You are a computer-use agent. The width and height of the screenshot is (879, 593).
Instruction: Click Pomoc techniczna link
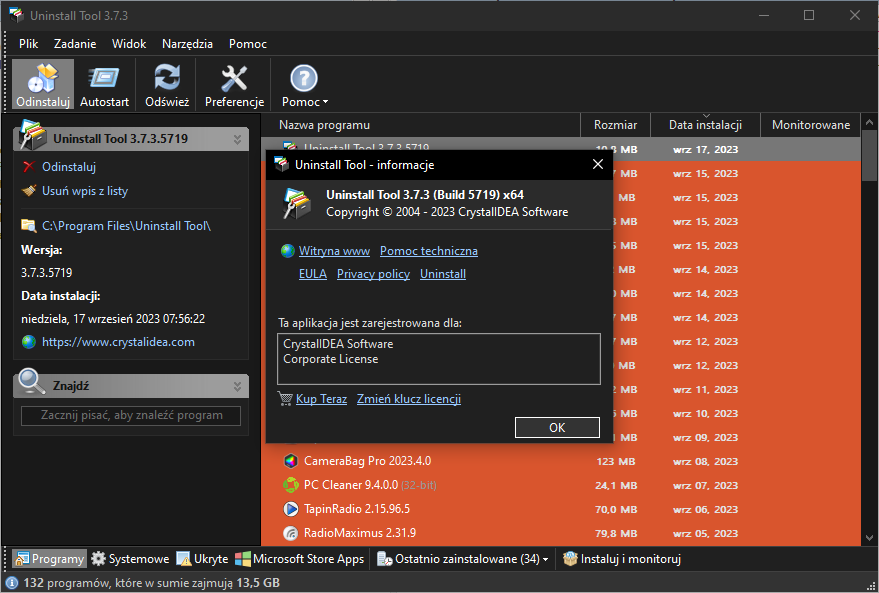coord(429,251)
